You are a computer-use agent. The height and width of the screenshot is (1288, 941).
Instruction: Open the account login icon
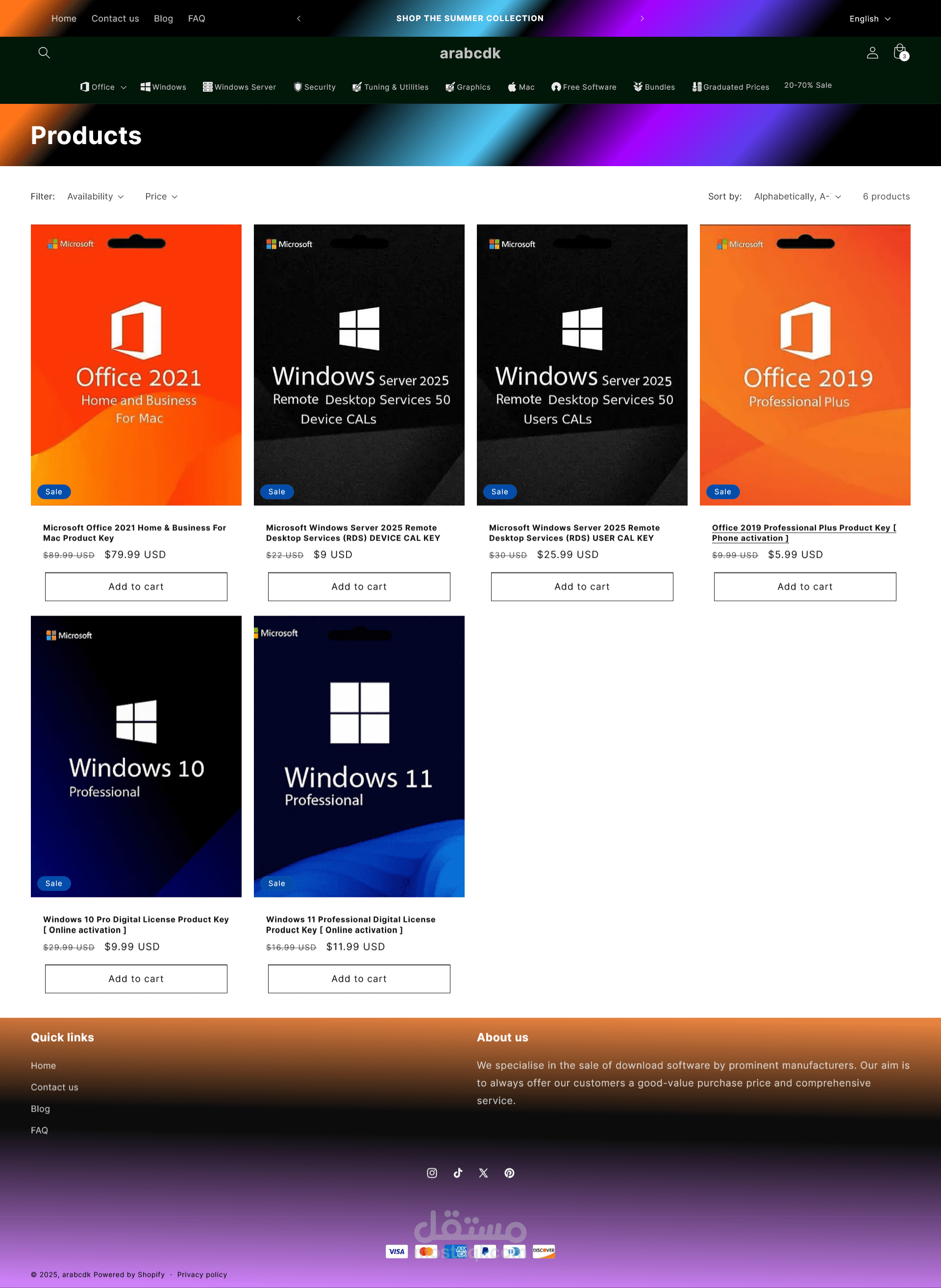click(872, 53)
